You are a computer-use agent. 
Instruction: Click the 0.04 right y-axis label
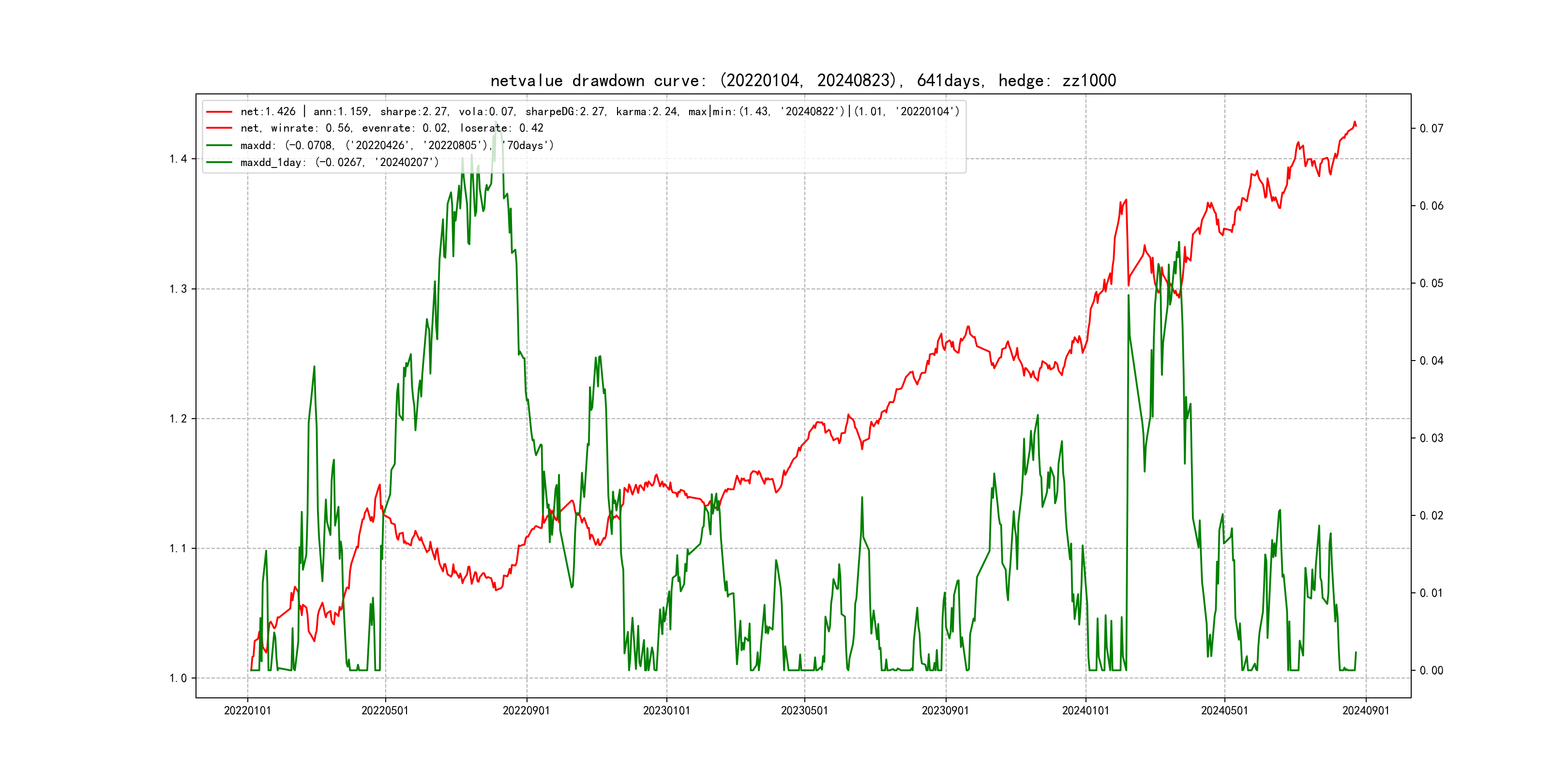click(1431, 361)
